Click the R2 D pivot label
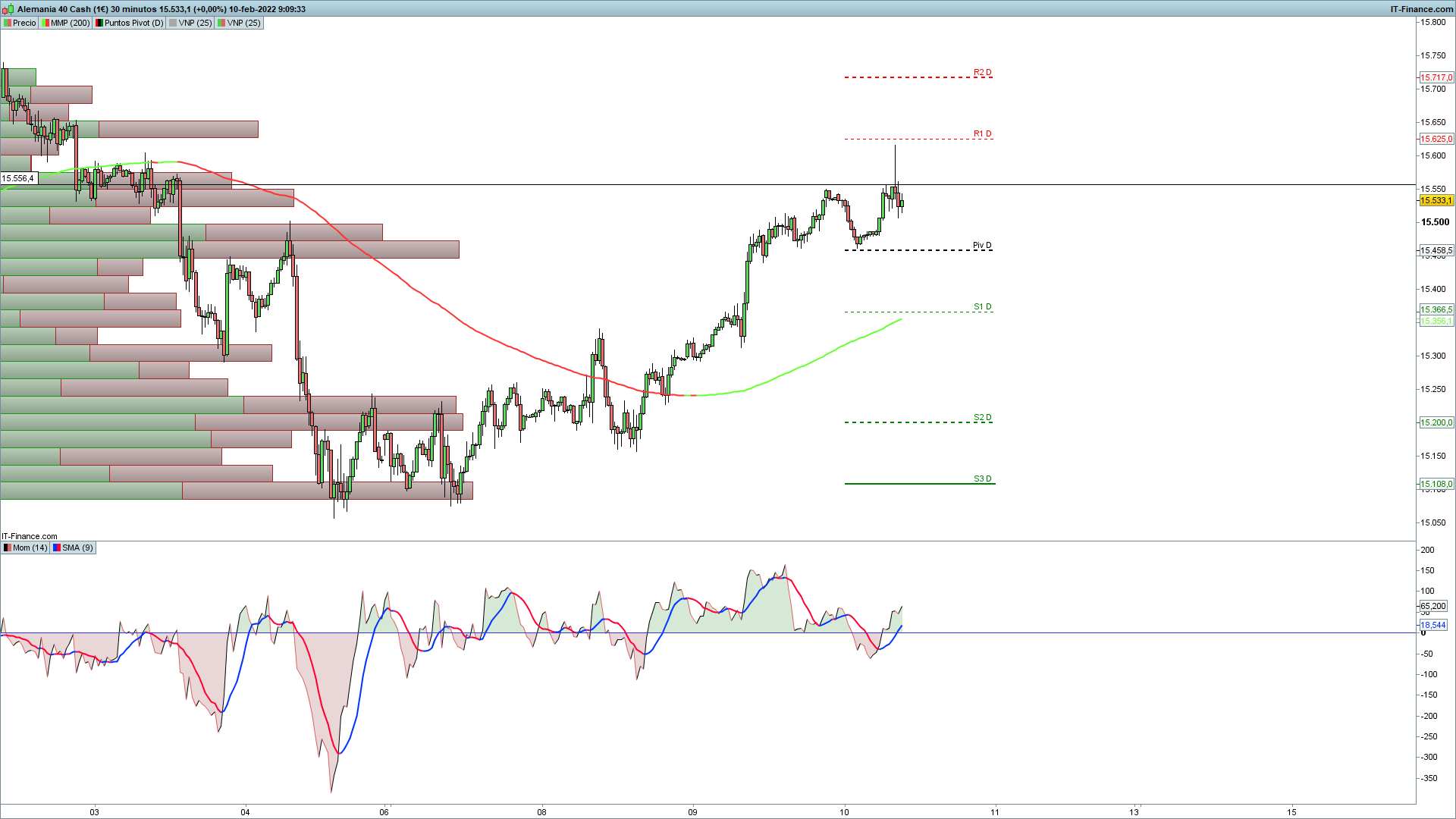The image size is (1456, 819). tap(983, 73)
